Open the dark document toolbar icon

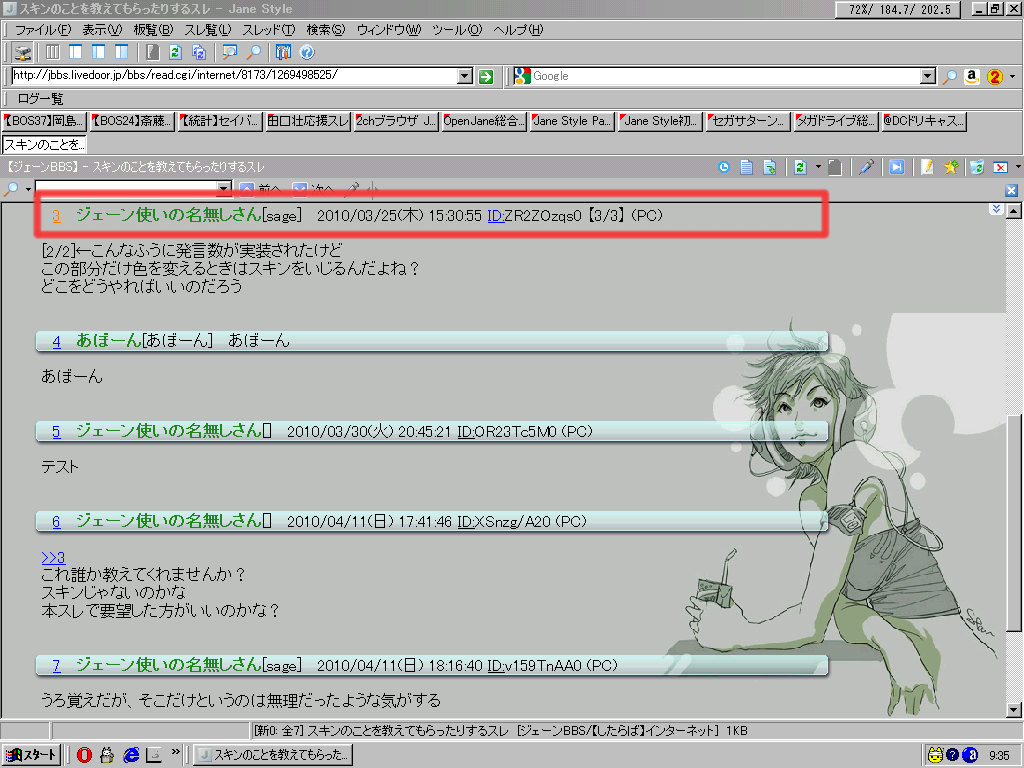click(x=152, y=52)
